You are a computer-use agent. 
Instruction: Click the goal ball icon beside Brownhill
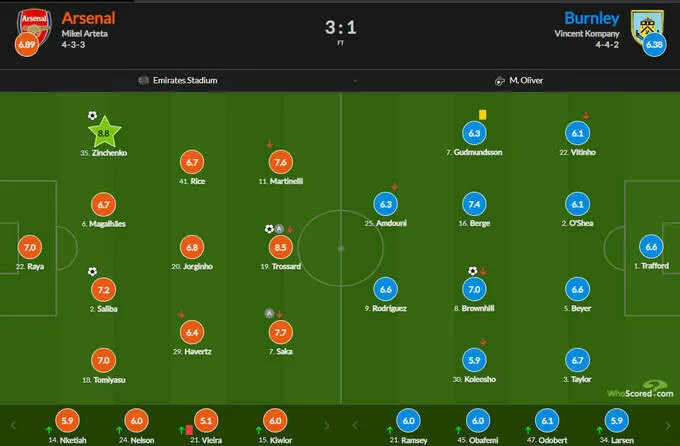click(472, 271)
